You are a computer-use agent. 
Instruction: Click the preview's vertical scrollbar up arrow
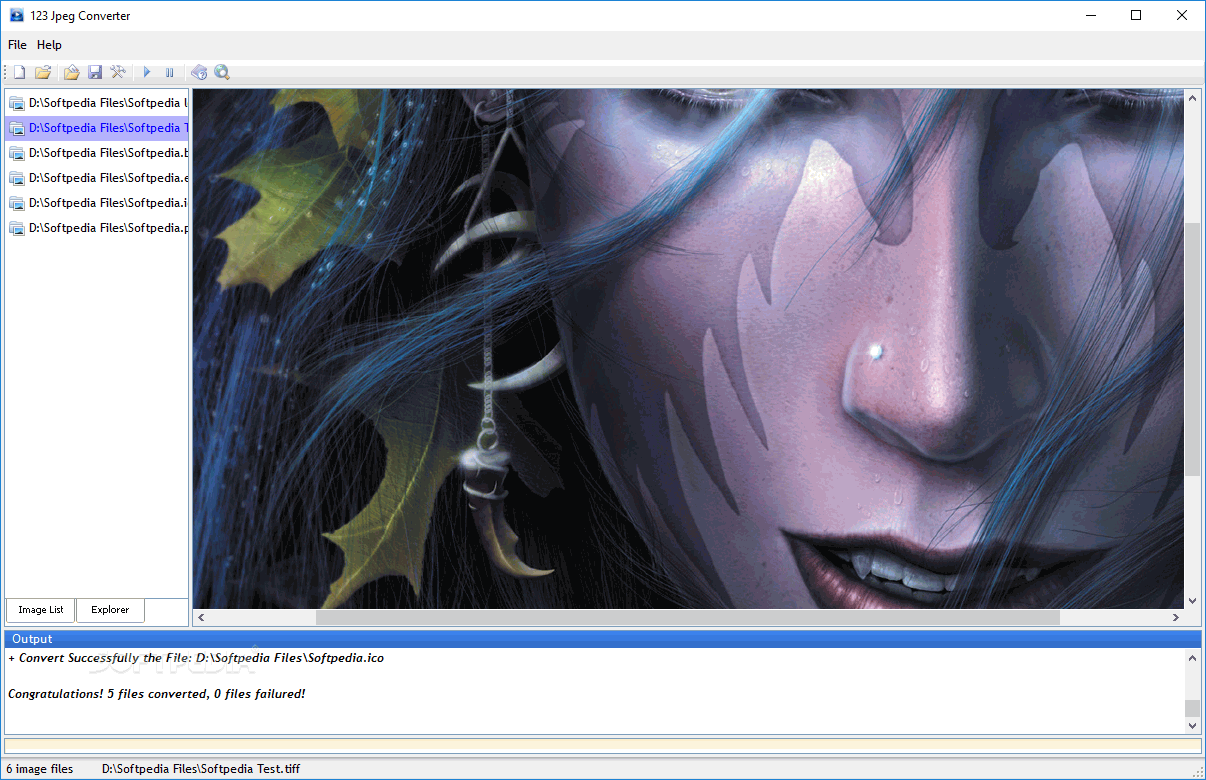coord(1192,98)
